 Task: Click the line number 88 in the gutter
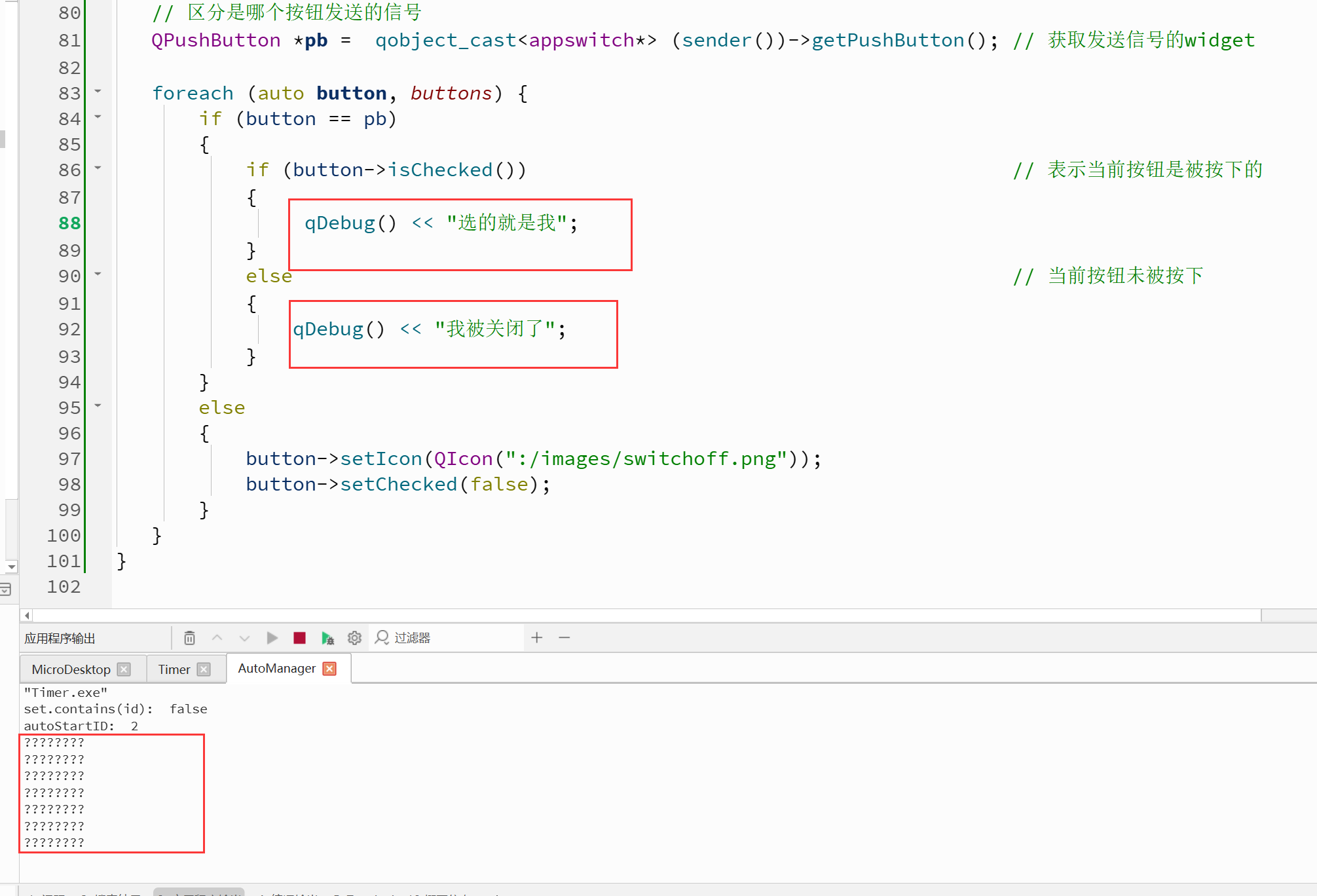pyautogui.click(x=69, y=223)
